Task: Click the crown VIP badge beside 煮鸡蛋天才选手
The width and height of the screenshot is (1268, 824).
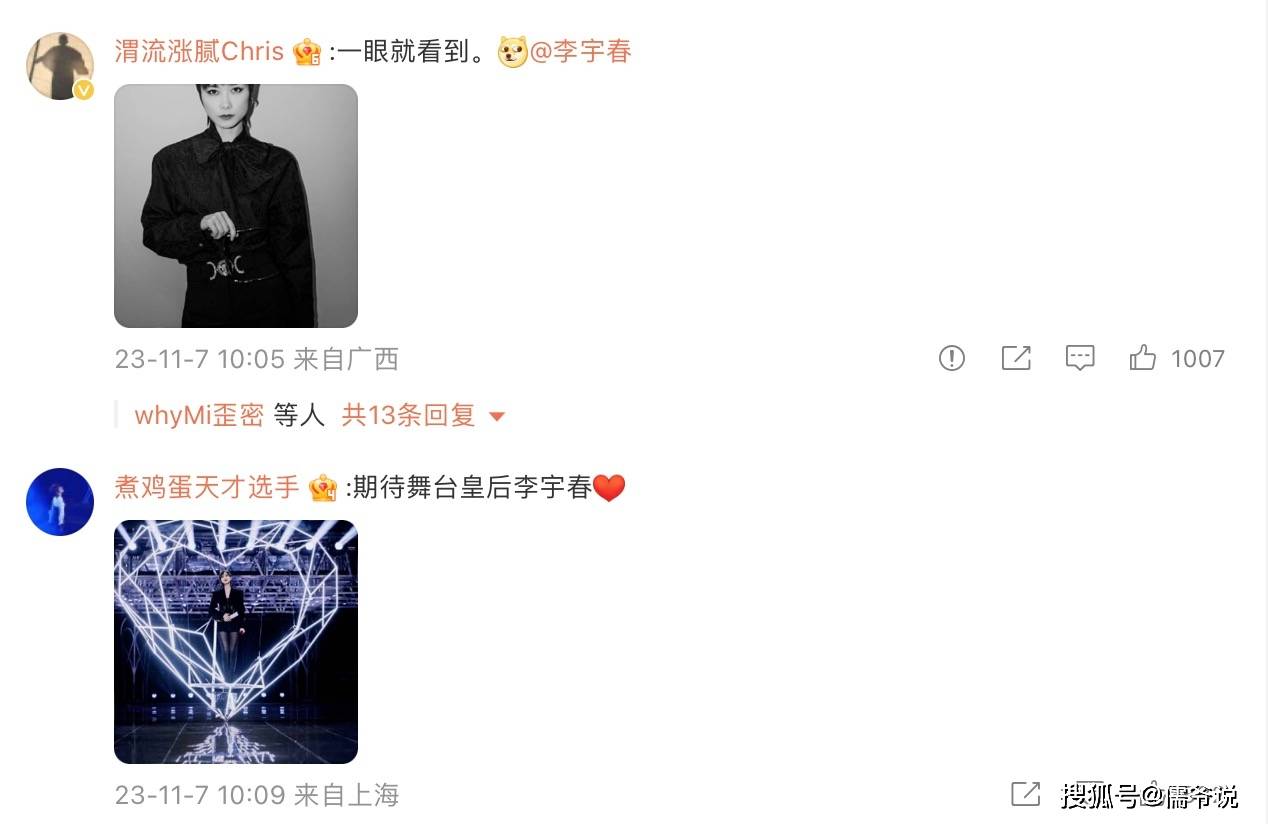Action: pyautogui.click(x=323, y=488)
